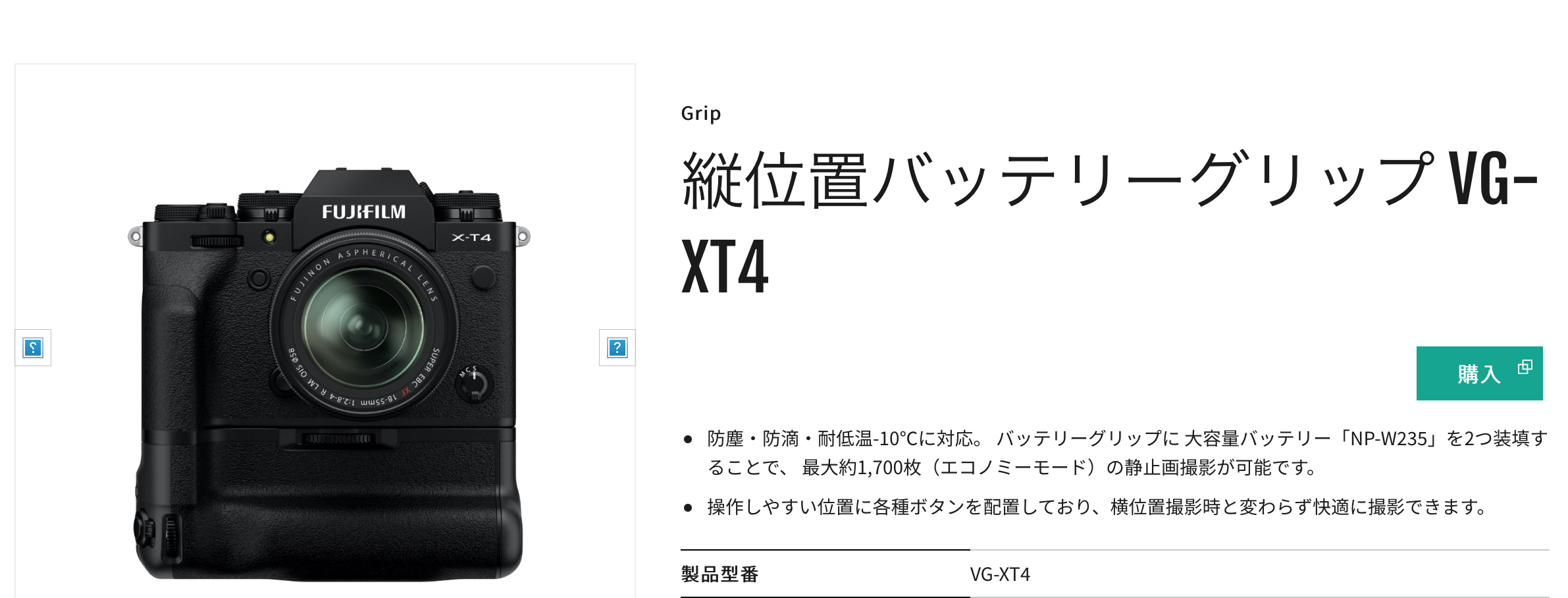Viewport: 1568px width, 598px height.
Task: Advance to the next product image
Action: tap(617, 348)
